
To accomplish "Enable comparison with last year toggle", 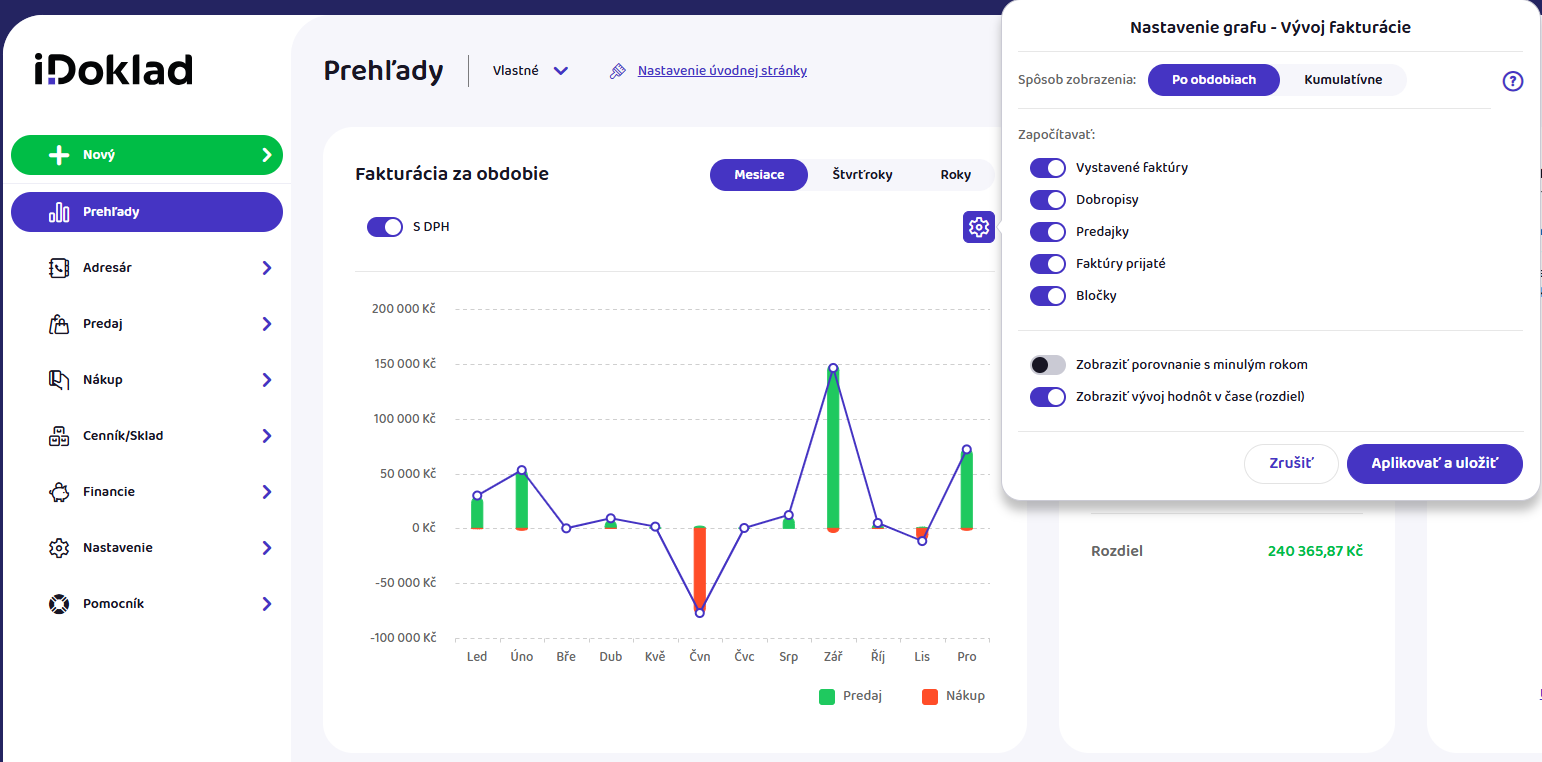I will 1048,365.
